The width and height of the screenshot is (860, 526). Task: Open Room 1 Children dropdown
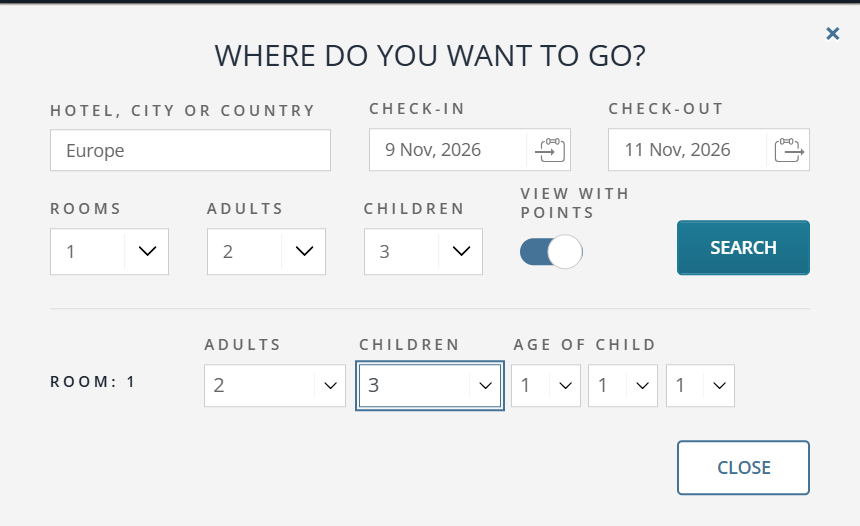[x=430, y=386]
